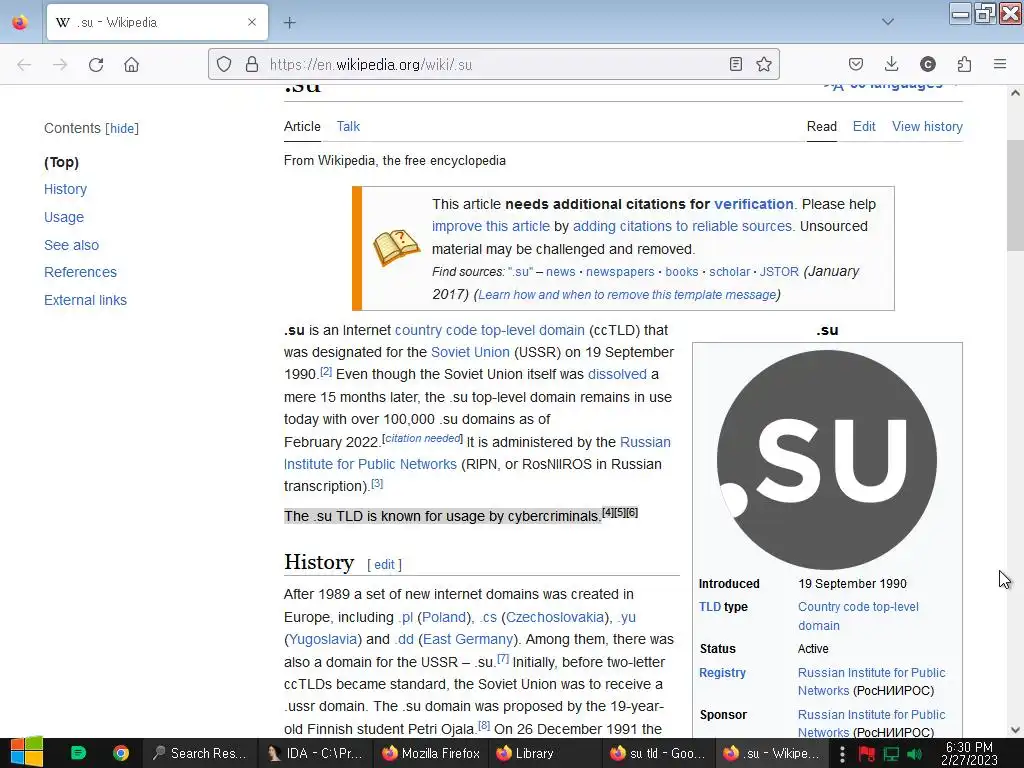Viewport: 1024px width, 768px height.
Task: Expand the list all tabs chevron
Action: click(888, 22)
